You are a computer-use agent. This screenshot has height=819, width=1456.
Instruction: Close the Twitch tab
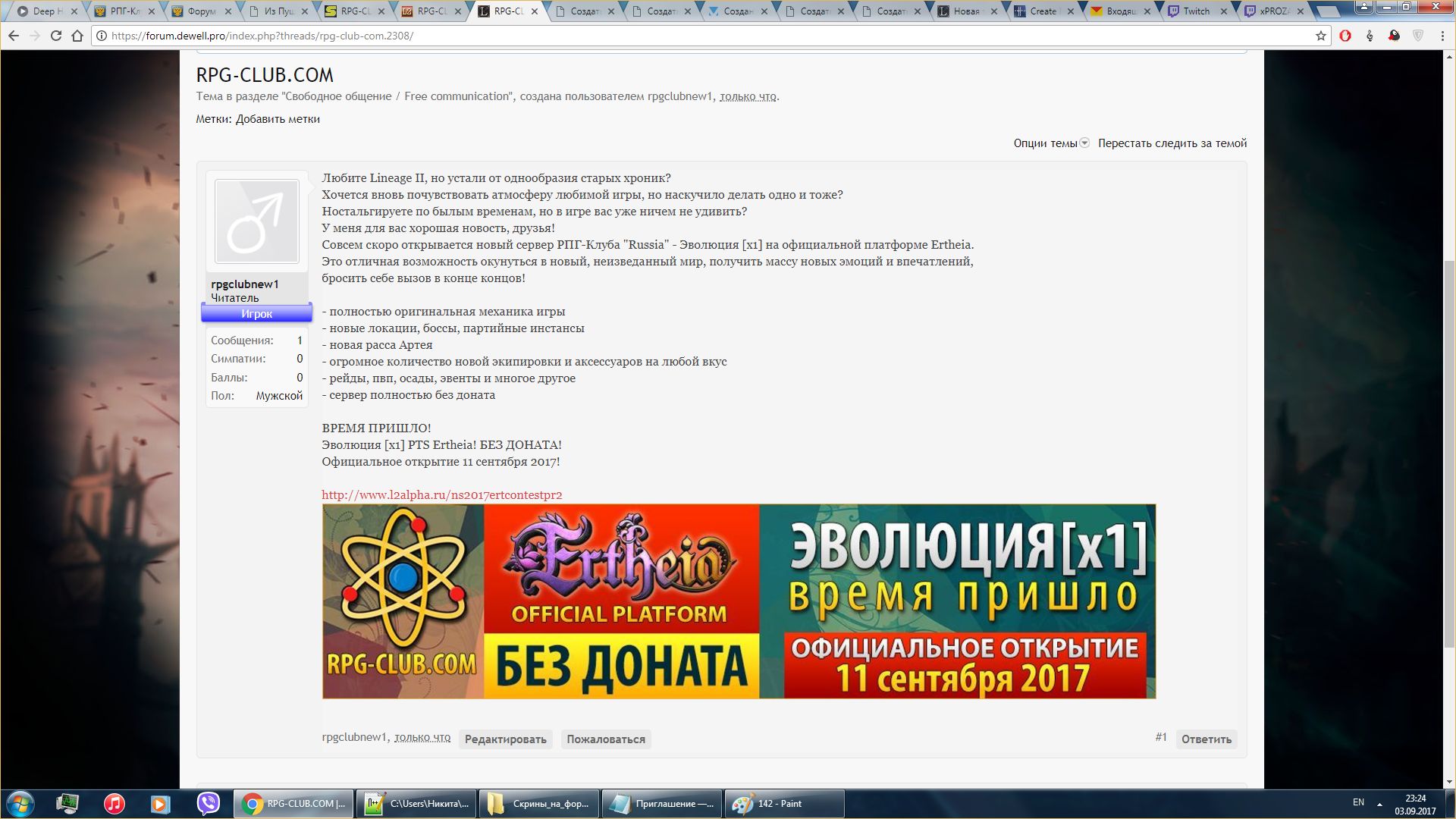(1223, 11)
